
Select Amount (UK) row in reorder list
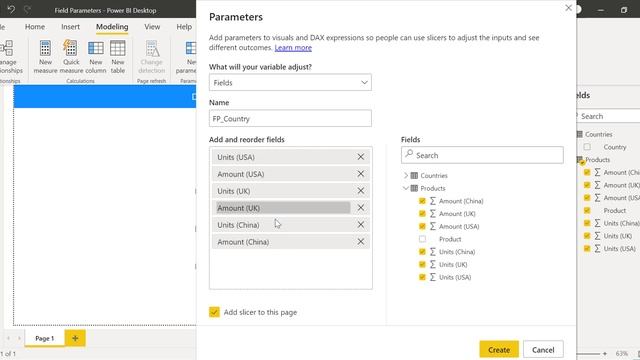(x=291, y=208)
